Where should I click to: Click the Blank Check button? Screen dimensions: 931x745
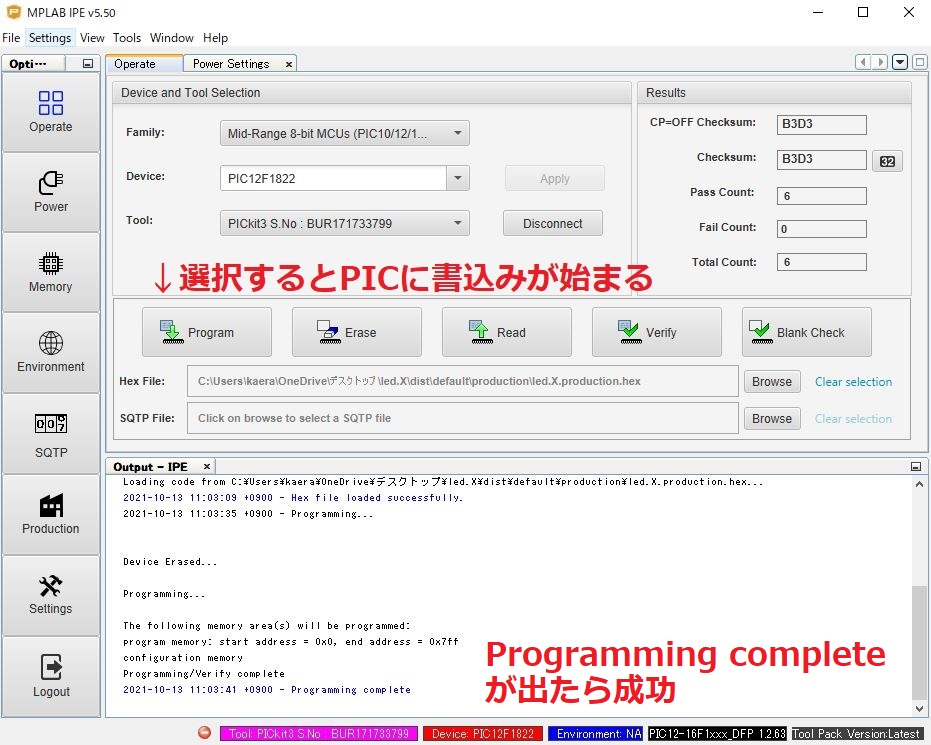click(807, 332)
